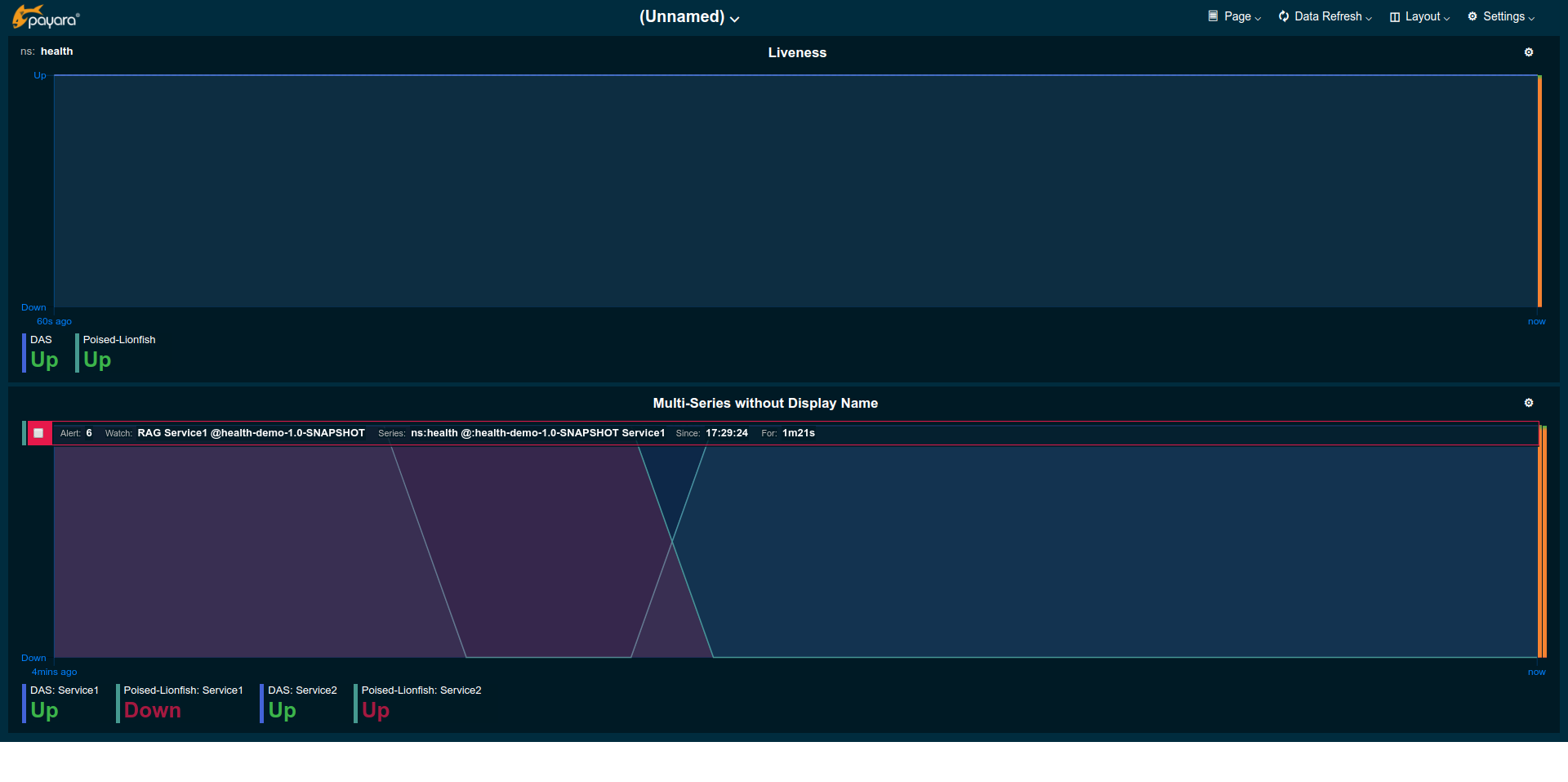Click Poised-Lionfish: Service1 Down legend

tap(181, 703)
